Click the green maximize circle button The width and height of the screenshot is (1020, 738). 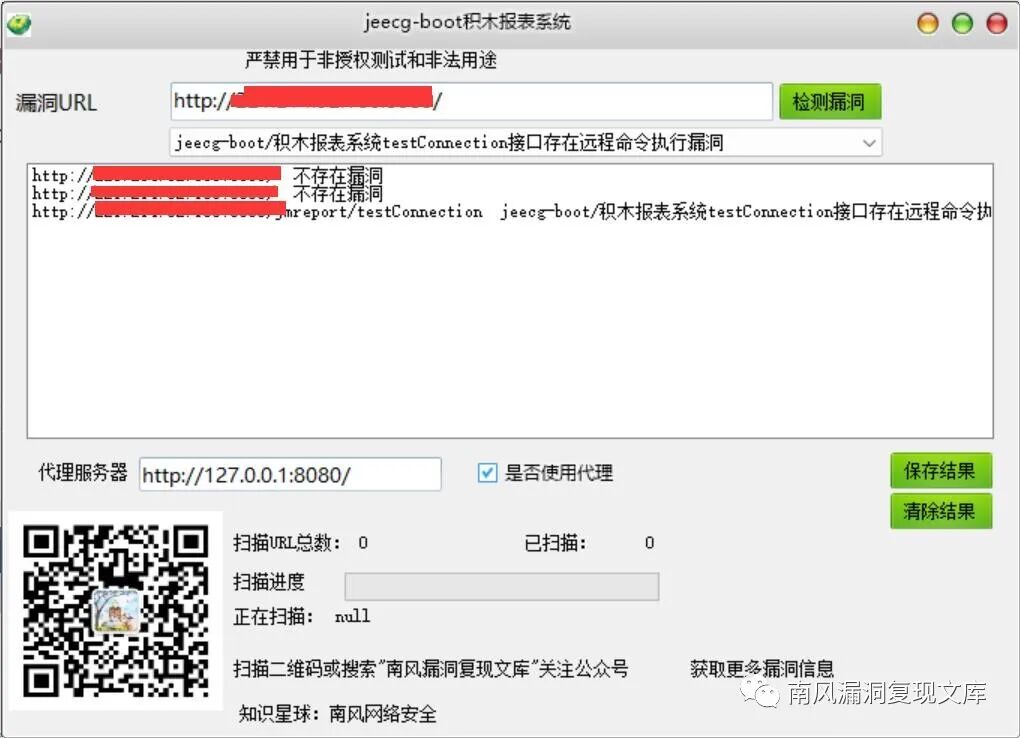962,23
